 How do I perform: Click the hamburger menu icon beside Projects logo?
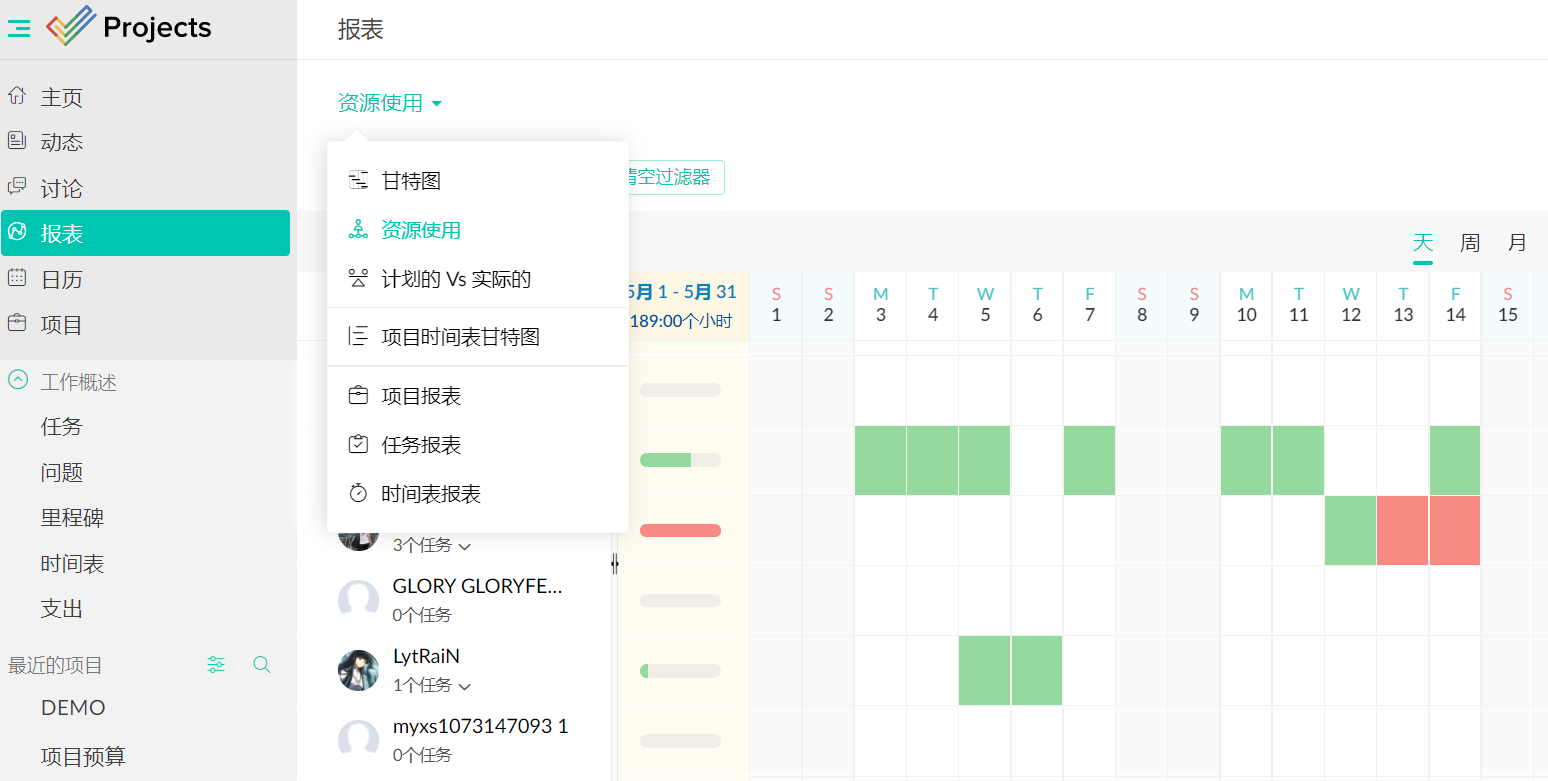point(19,29)
